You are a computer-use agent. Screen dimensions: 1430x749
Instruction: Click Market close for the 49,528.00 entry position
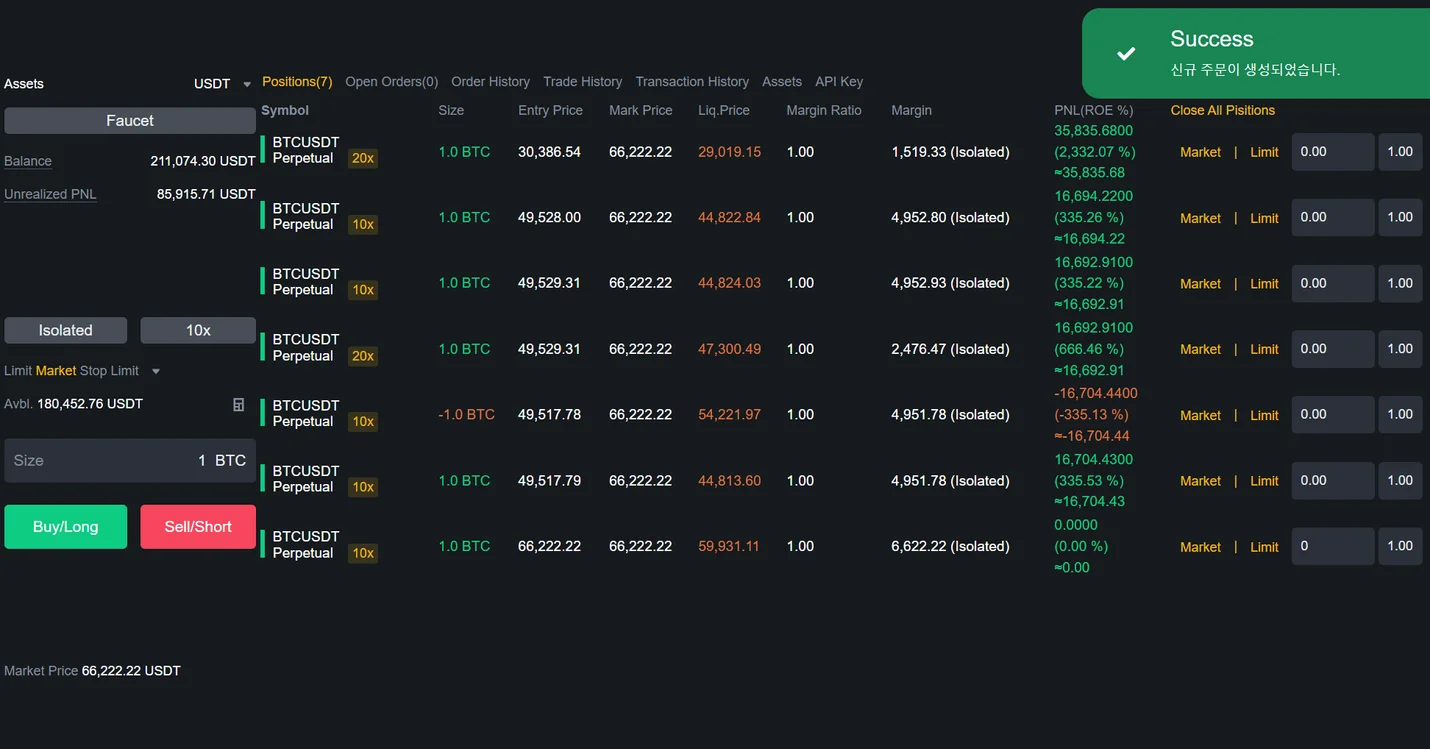(x=1200, y=218)
